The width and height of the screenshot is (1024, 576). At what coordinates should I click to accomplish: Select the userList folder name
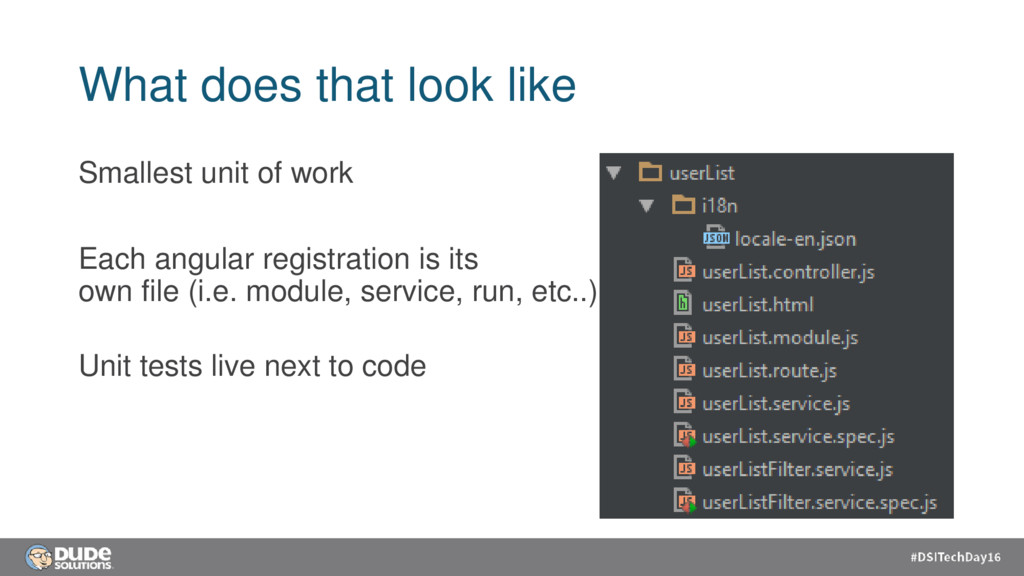pos(702,173)
